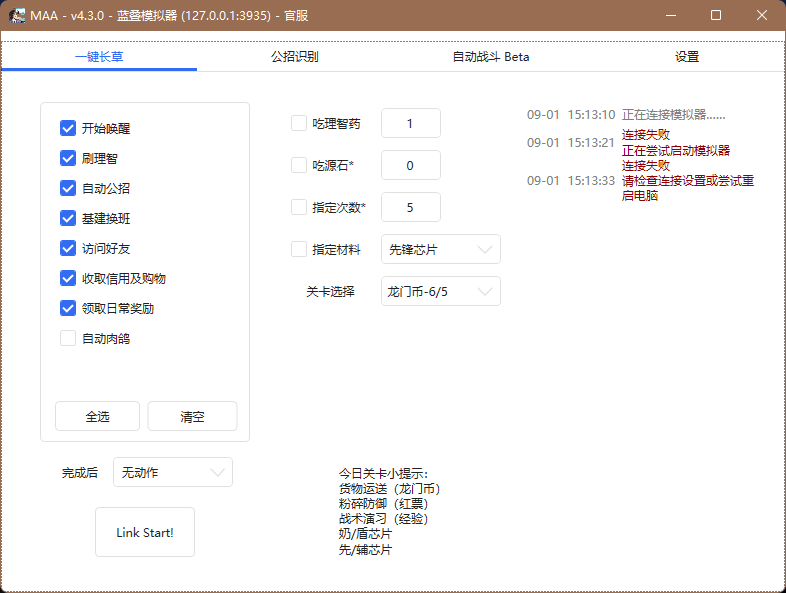Click the 请检查连接设置或尝试重启电脑 log message

688,188
